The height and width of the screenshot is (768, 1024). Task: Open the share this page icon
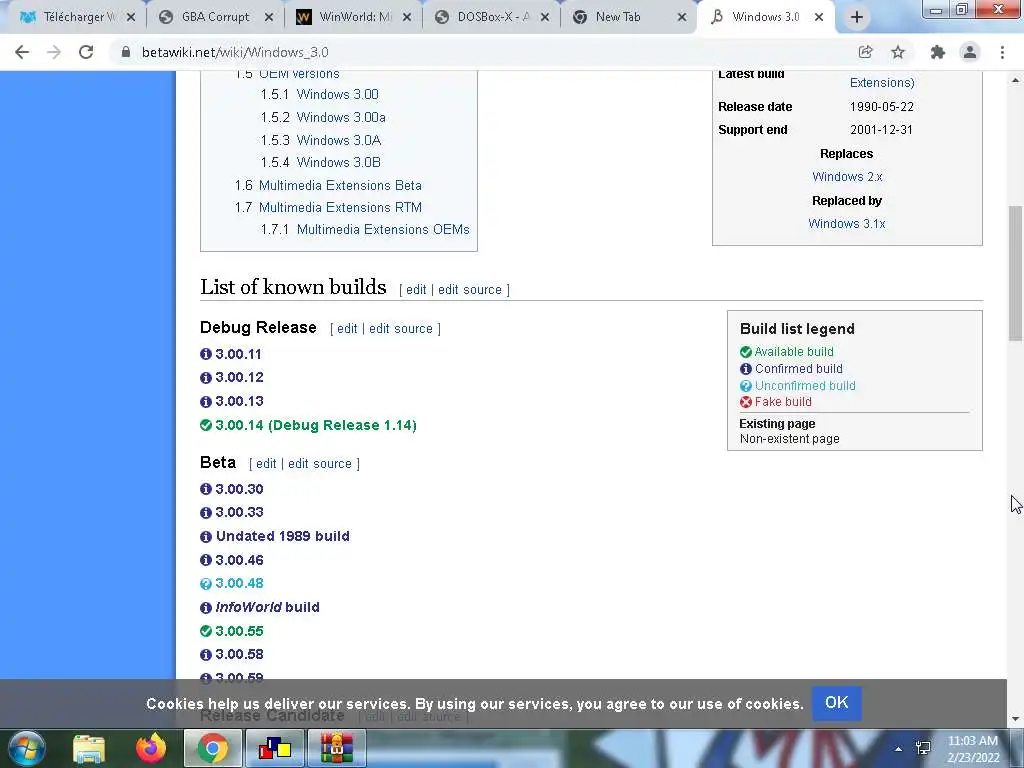[x=865, y=52]
